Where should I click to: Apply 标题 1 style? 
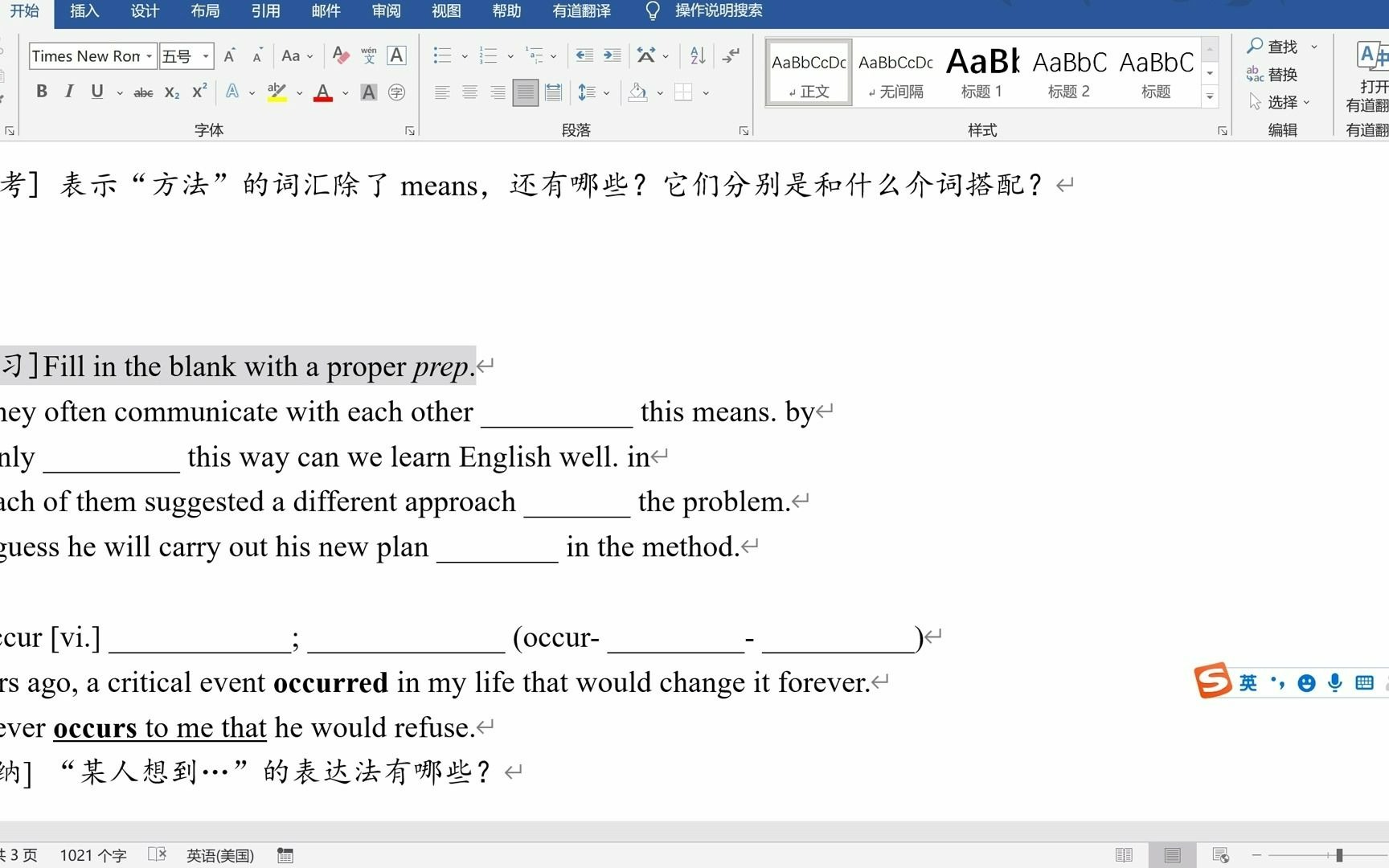pos(982,72)
